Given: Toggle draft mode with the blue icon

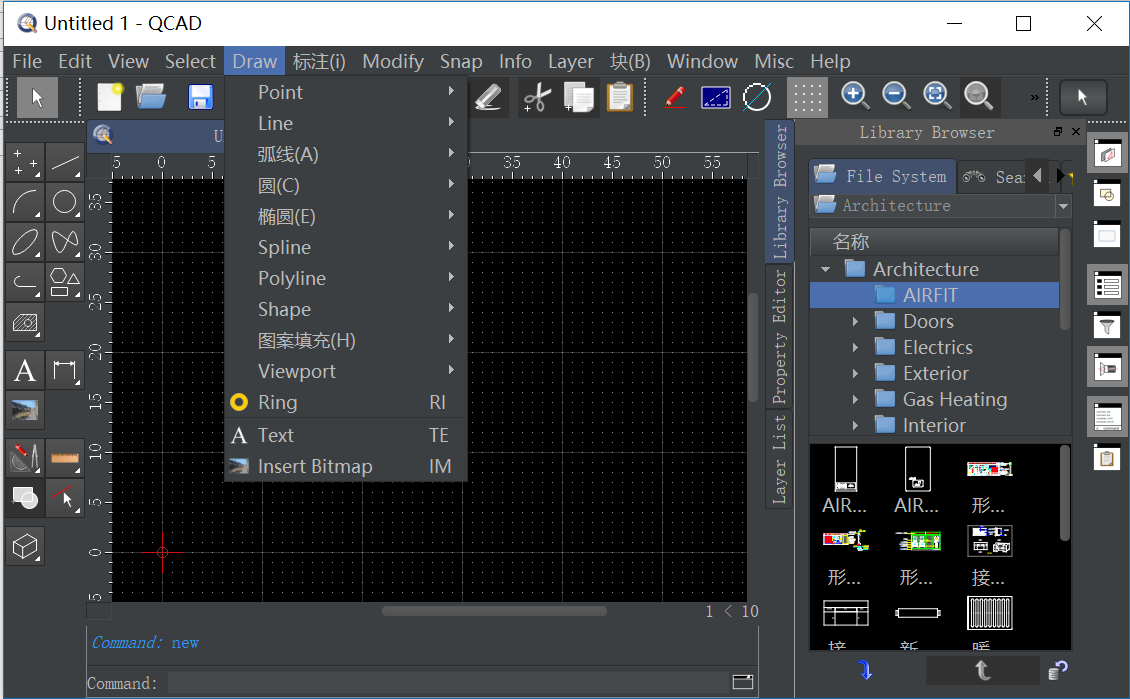Looking at the screenshot, I should pyautogui.click(x=715, y=97).
